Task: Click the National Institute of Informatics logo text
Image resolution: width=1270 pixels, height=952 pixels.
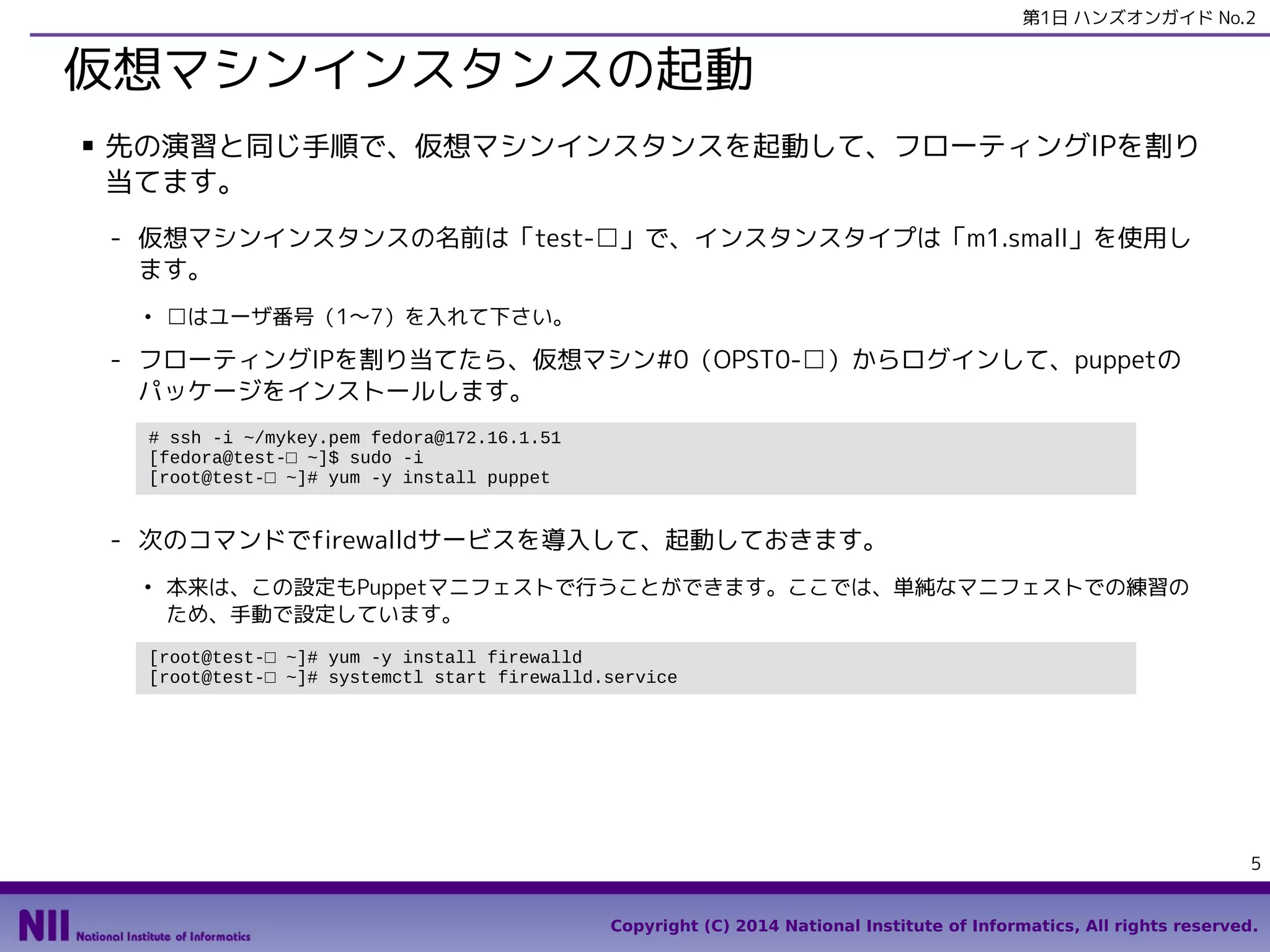Action: (x=163, y=936)
